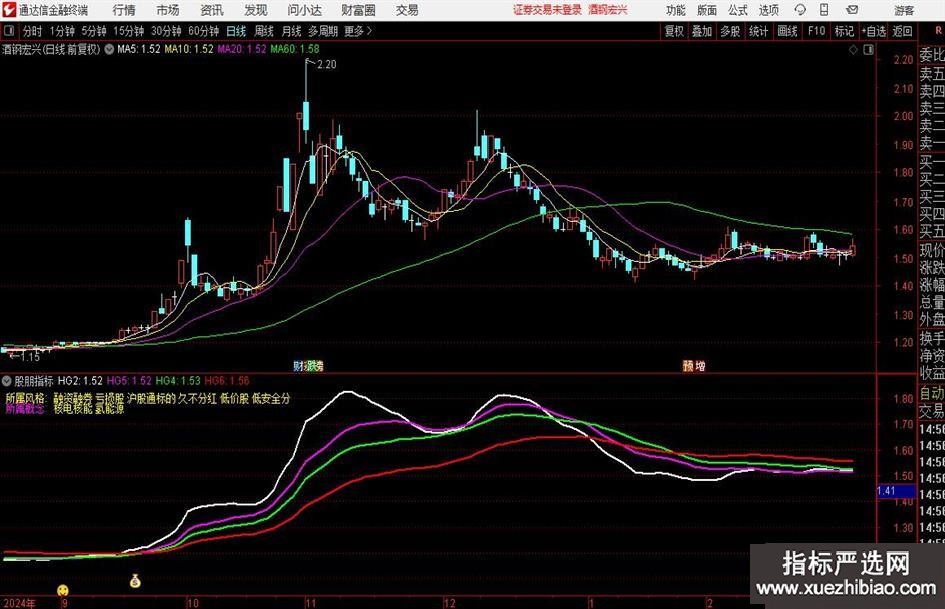Click the 多股 multi-stock button
Image resolution: width=945 pixels, height=609 pixels.
pos(730,31)
